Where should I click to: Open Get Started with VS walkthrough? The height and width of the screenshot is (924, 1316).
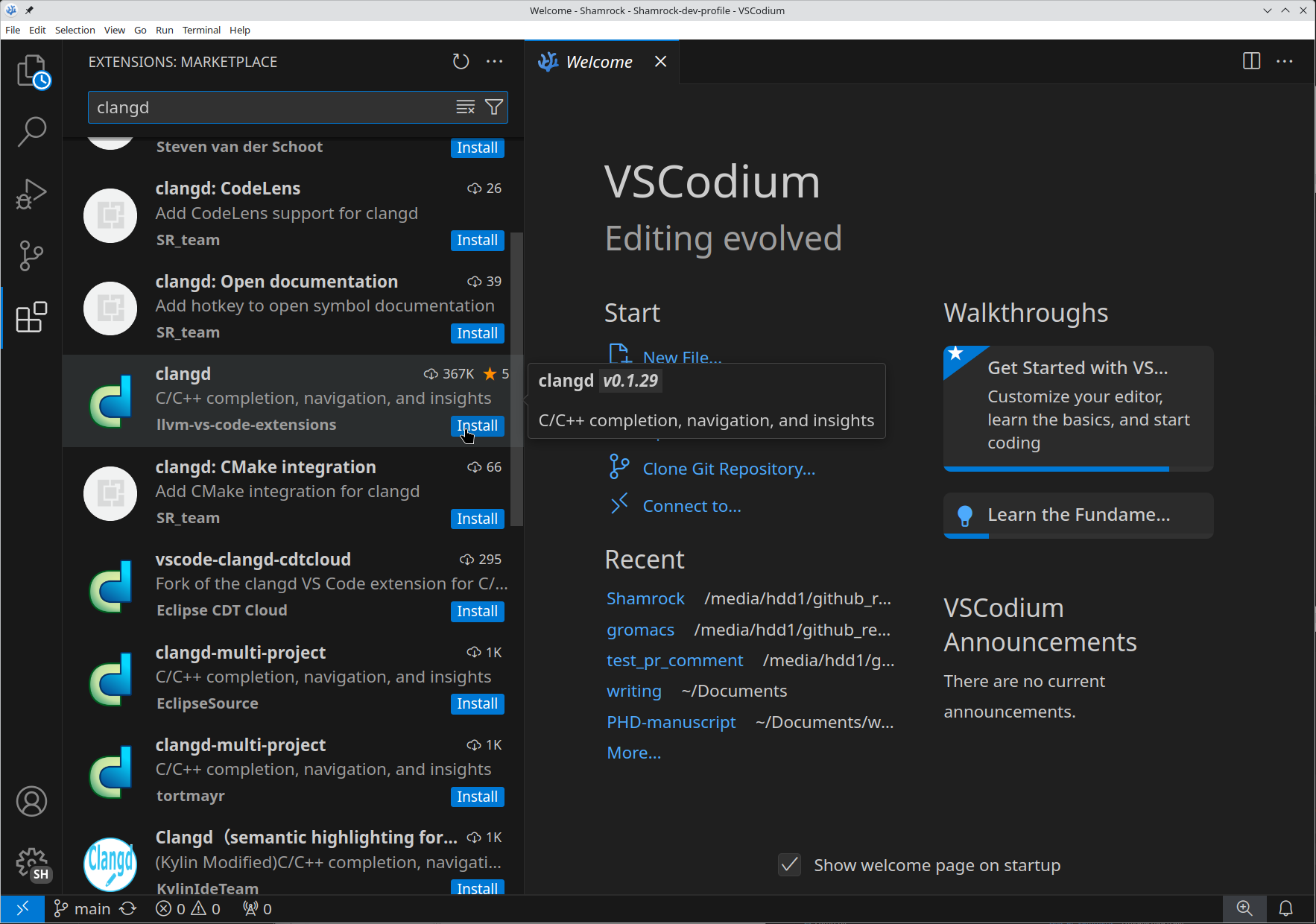[x=1078, y=408]
